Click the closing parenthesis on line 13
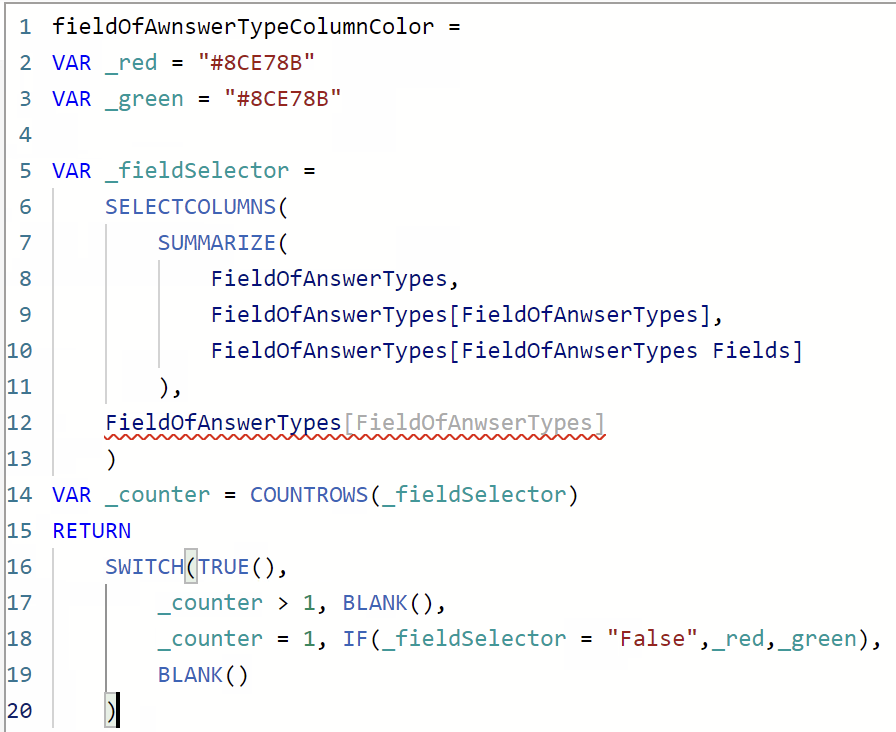Viewport: 896px width, 732px height. (111, 459)
